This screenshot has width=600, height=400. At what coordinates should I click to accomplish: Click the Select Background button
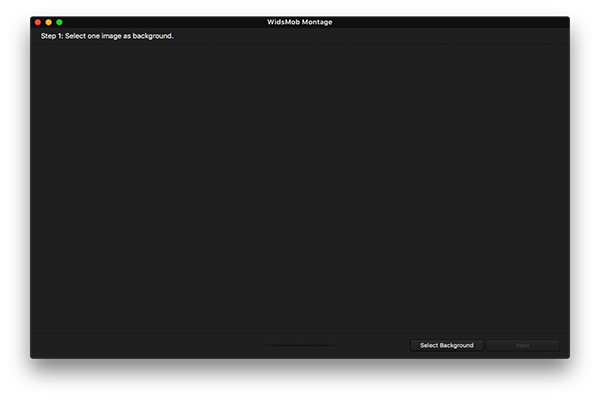click(x=447, y=345)
